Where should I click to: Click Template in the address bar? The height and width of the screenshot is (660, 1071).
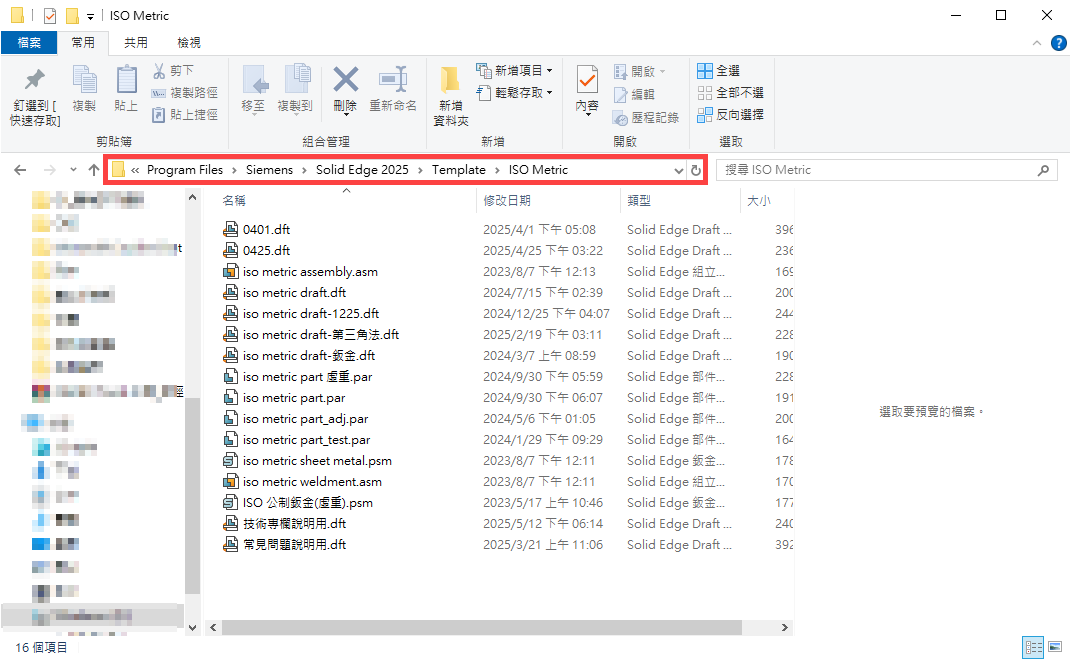(x=458, y=170)
